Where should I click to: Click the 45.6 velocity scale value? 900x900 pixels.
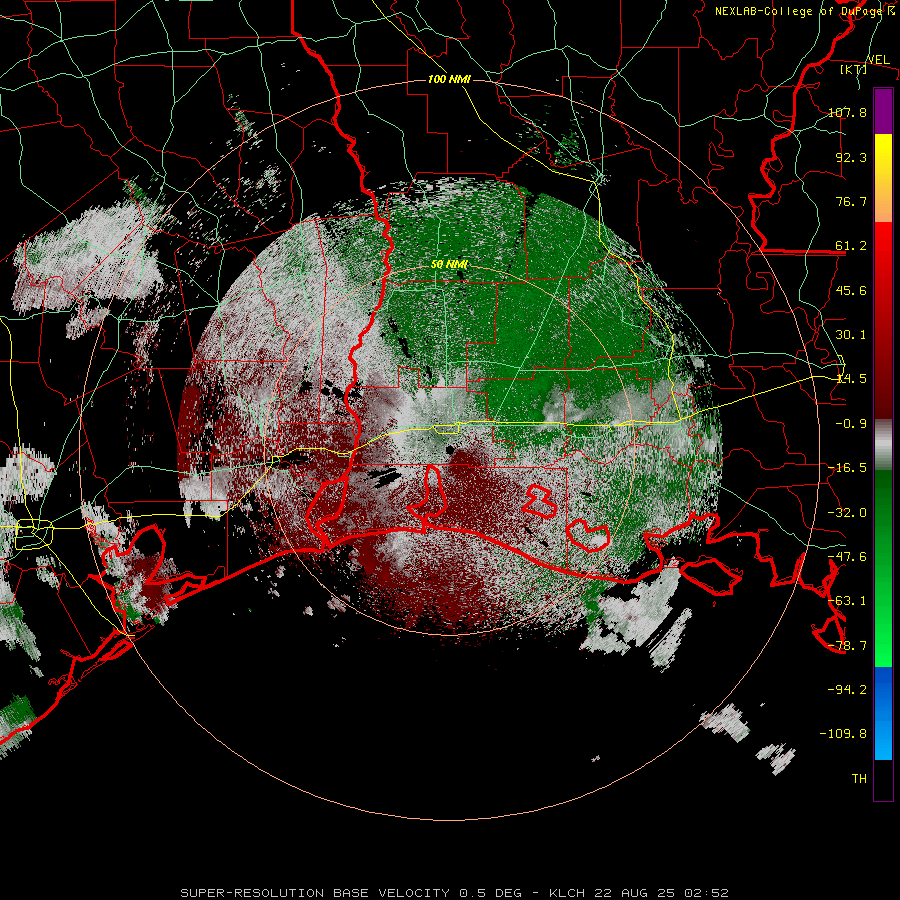click(x=851, y=290)
